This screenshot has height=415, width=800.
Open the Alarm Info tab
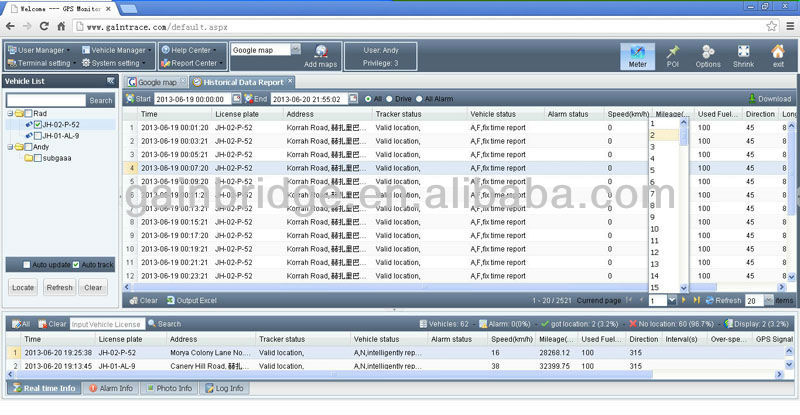(x=111, y=388)
